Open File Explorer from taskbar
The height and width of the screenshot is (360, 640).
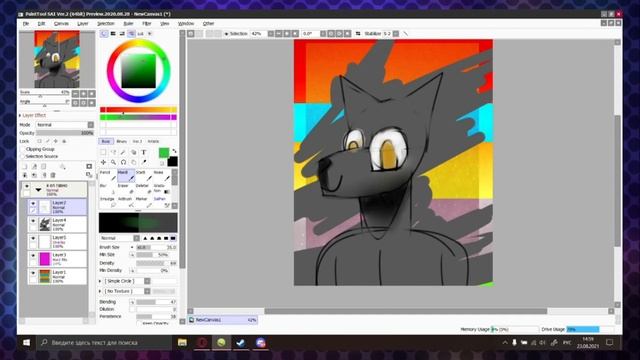[x=182, y=342]
